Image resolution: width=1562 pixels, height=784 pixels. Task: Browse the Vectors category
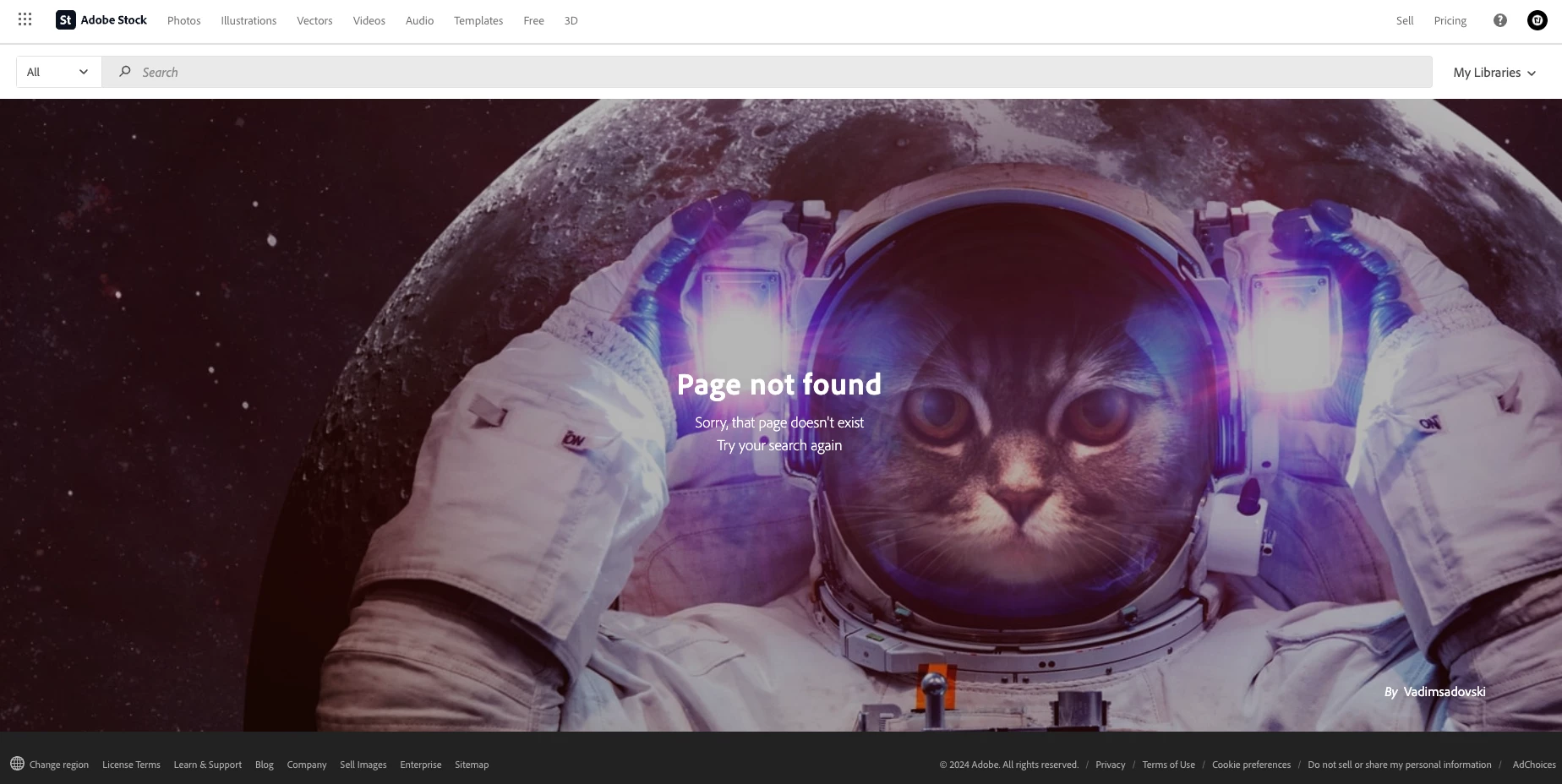(x=314, y=20)
